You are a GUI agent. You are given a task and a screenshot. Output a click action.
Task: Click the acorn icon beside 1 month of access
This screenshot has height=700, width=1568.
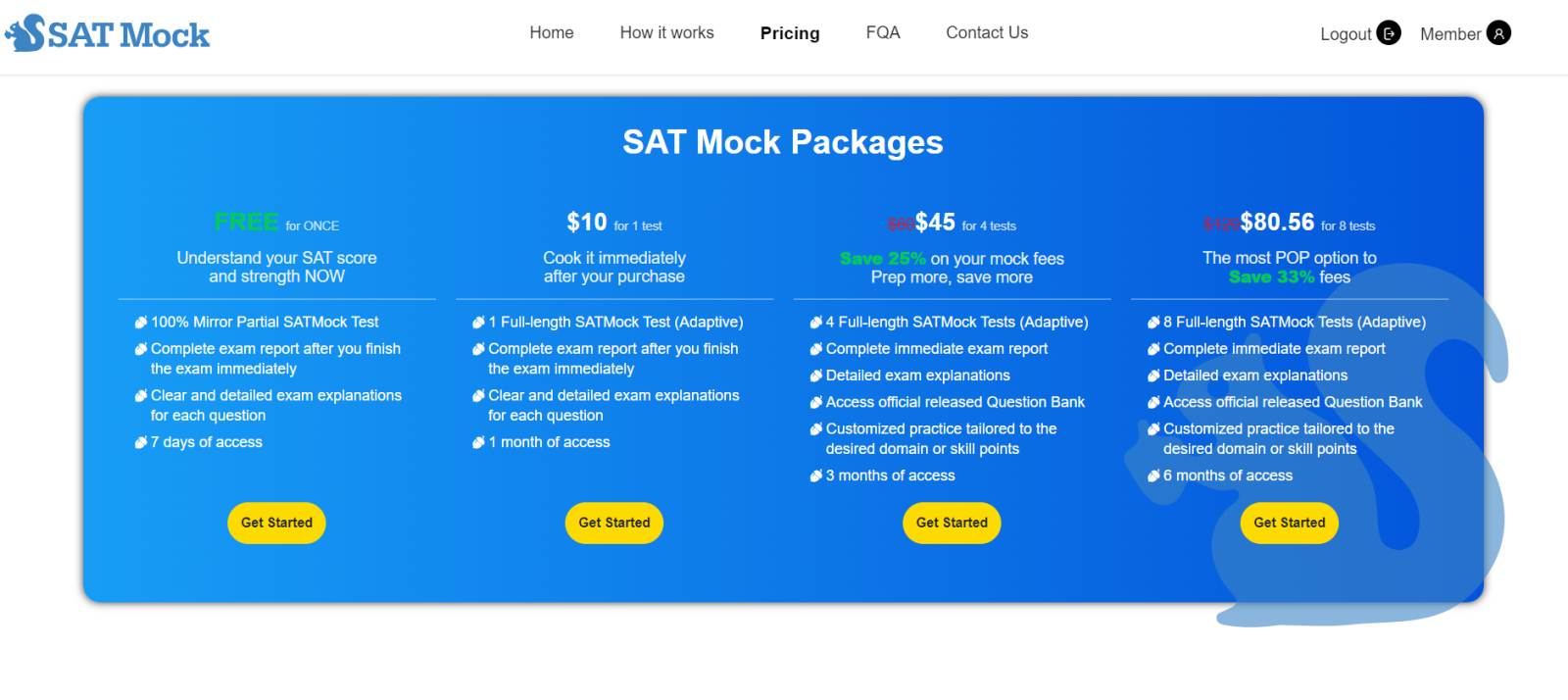pyautogui.click(x=478, y=442)
